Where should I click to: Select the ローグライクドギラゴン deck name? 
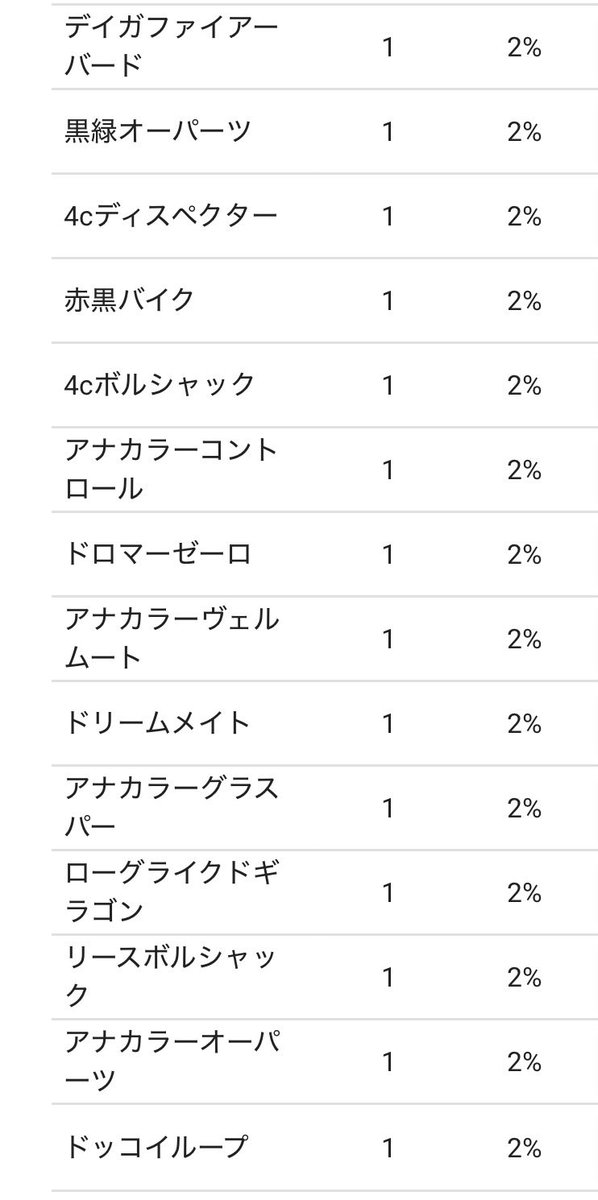click(x=171, y=892)
